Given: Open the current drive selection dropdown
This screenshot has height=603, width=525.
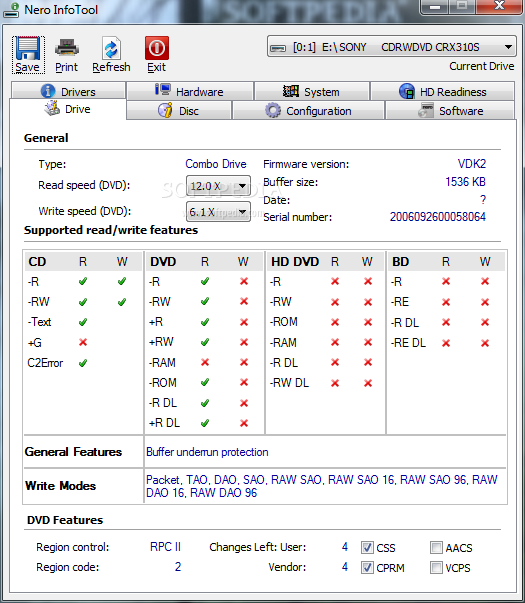Looking at the screenshot, I should 392,47.
